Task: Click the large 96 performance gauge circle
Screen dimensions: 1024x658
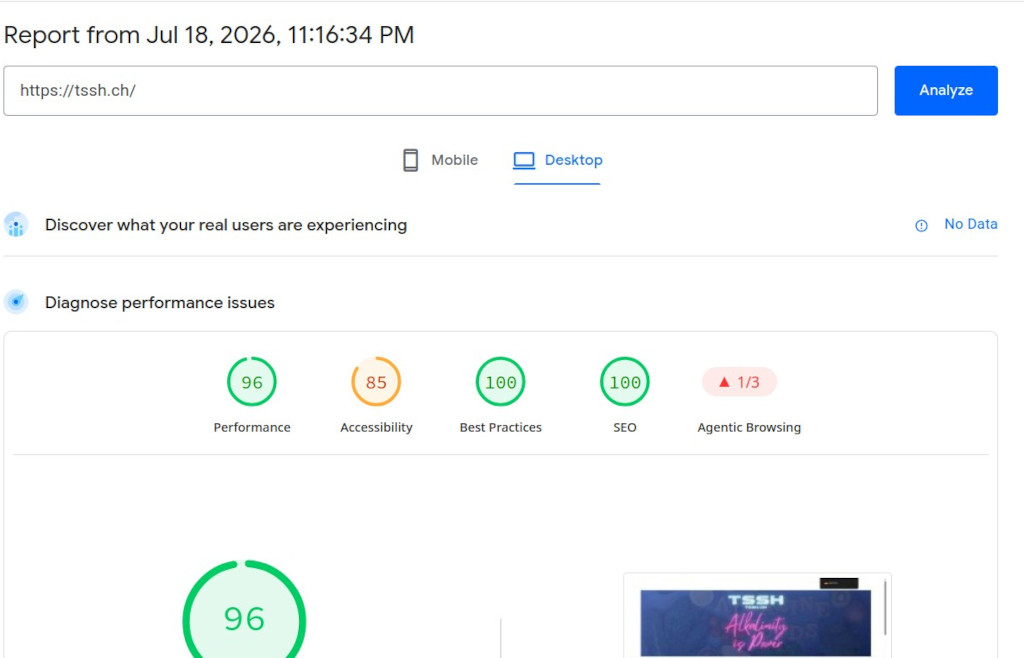Action: click(244, 614)
